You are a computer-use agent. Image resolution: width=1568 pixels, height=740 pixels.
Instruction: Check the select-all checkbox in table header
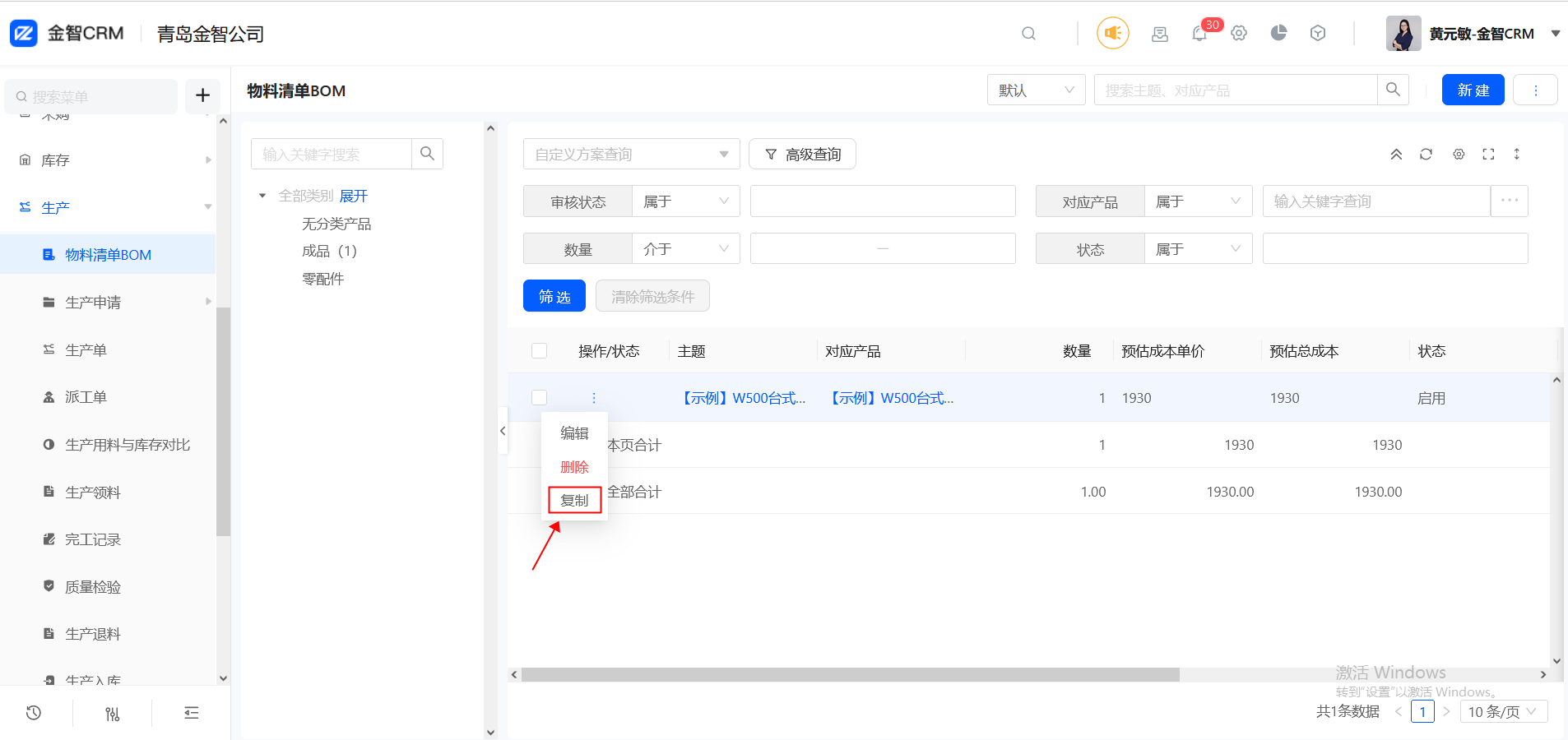point(540,351)
